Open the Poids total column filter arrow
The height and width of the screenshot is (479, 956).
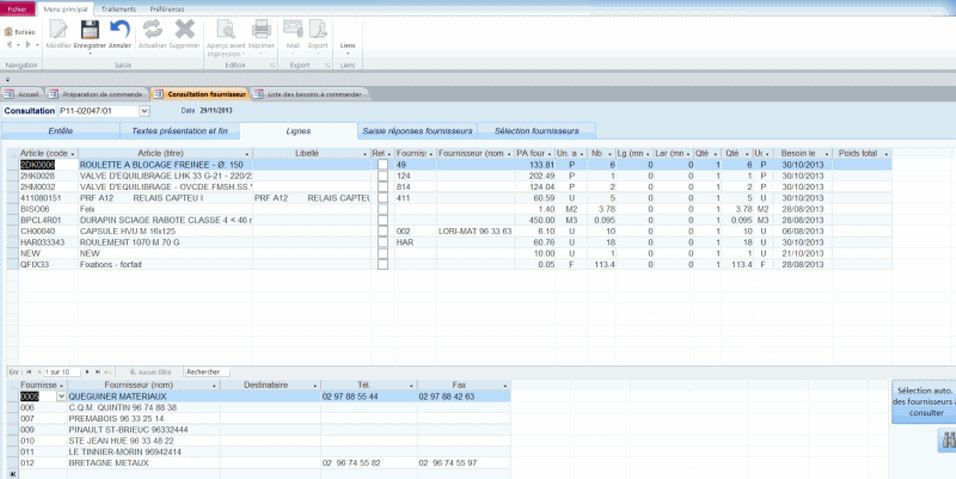886,154
